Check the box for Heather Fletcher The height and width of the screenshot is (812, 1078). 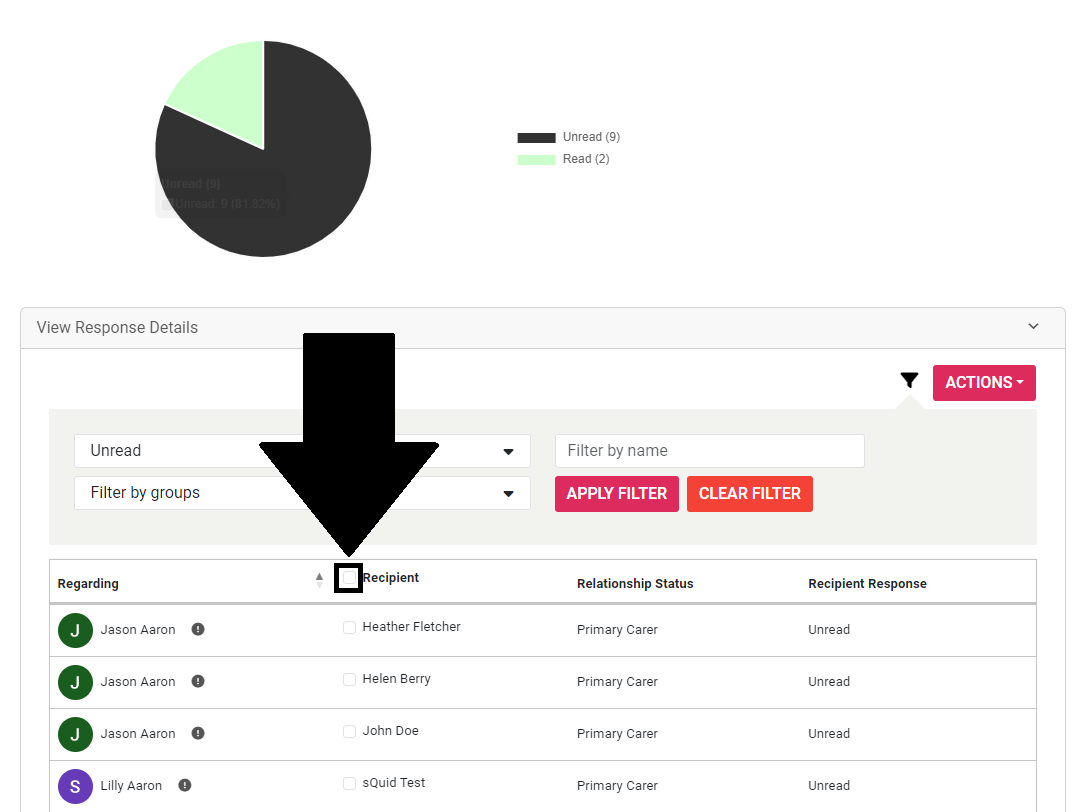tap(349, 627)
